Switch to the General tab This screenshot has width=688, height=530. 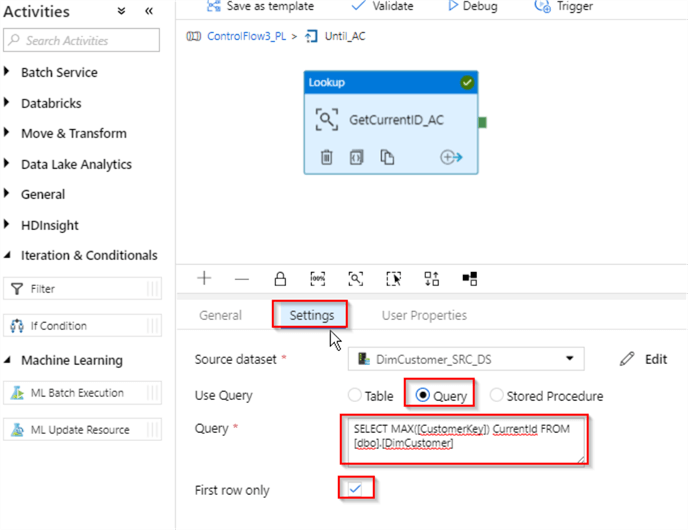tap(220, 315)
